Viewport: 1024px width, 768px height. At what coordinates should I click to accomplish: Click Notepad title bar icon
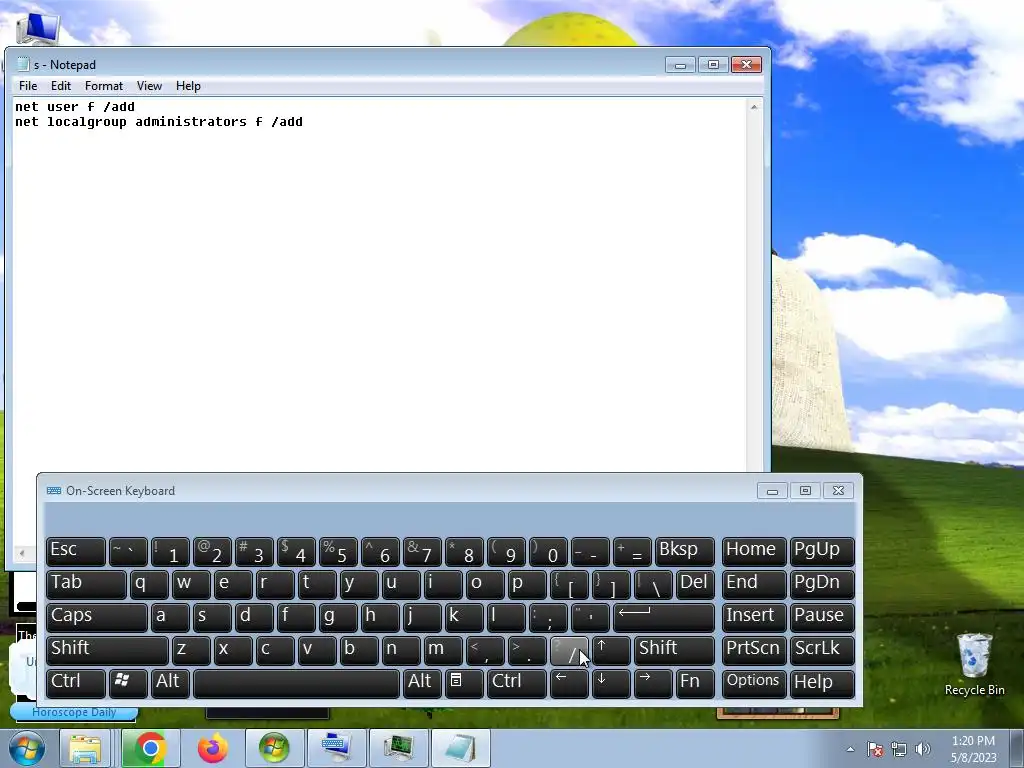point(23,64)
